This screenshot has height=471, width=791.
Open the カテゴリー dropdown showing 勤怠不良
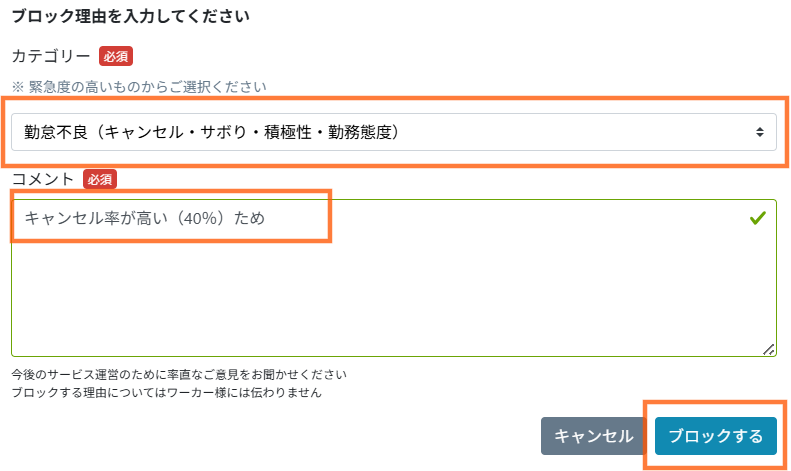393,131
